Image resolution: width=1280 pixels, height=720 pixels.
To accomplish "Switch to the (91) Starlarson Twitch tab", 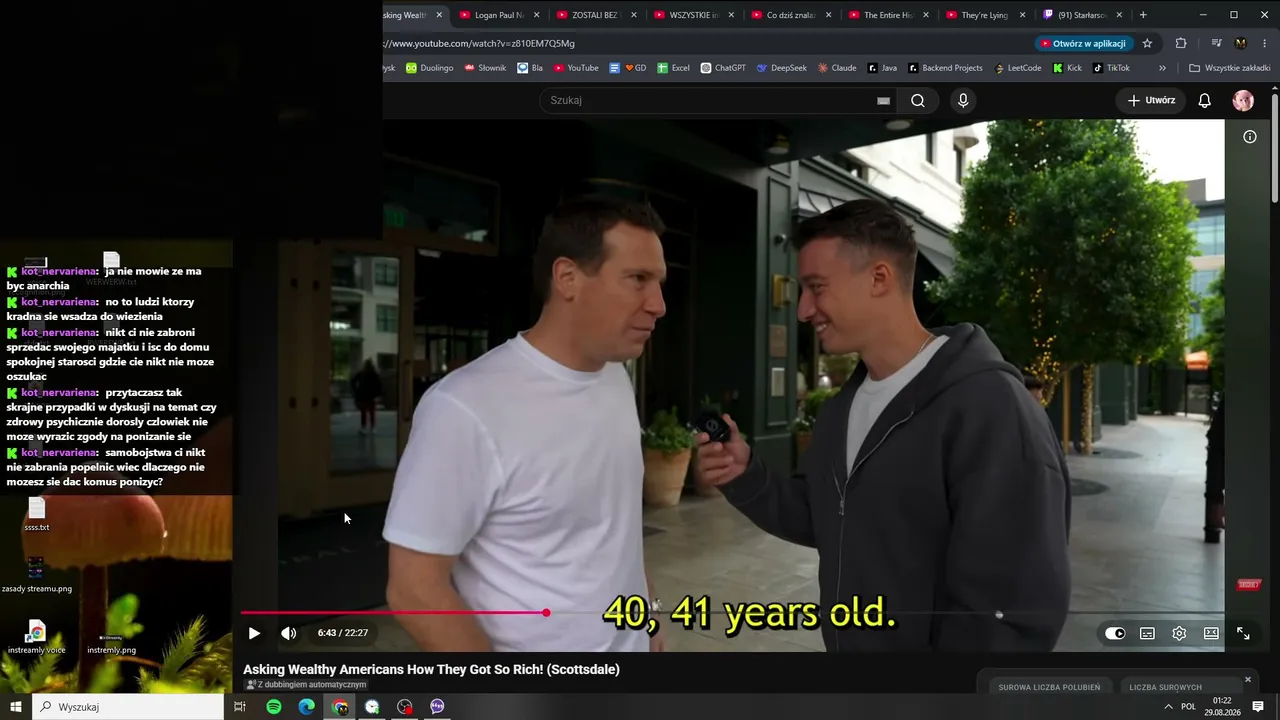I will point(1082,15).
